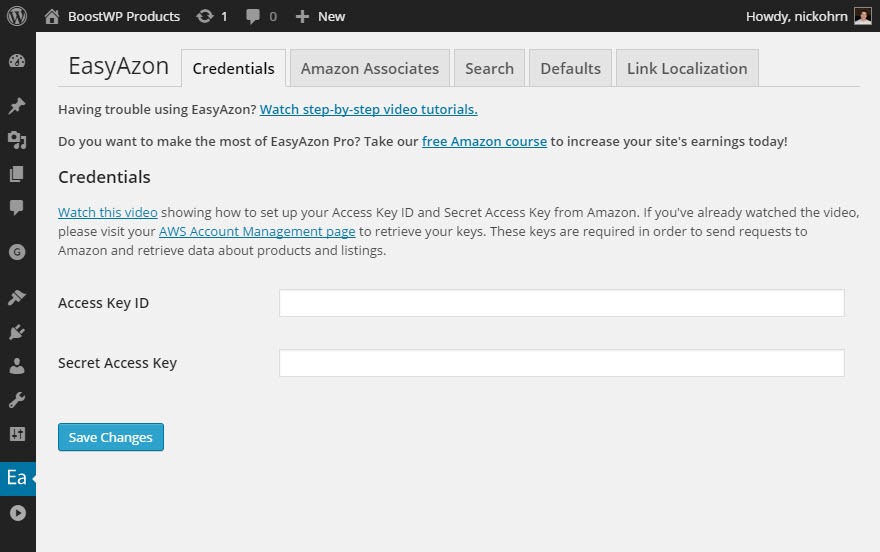The image size is (880, 552).
Task: Click the Secret Access Key label
Action: tap(117, 363)
